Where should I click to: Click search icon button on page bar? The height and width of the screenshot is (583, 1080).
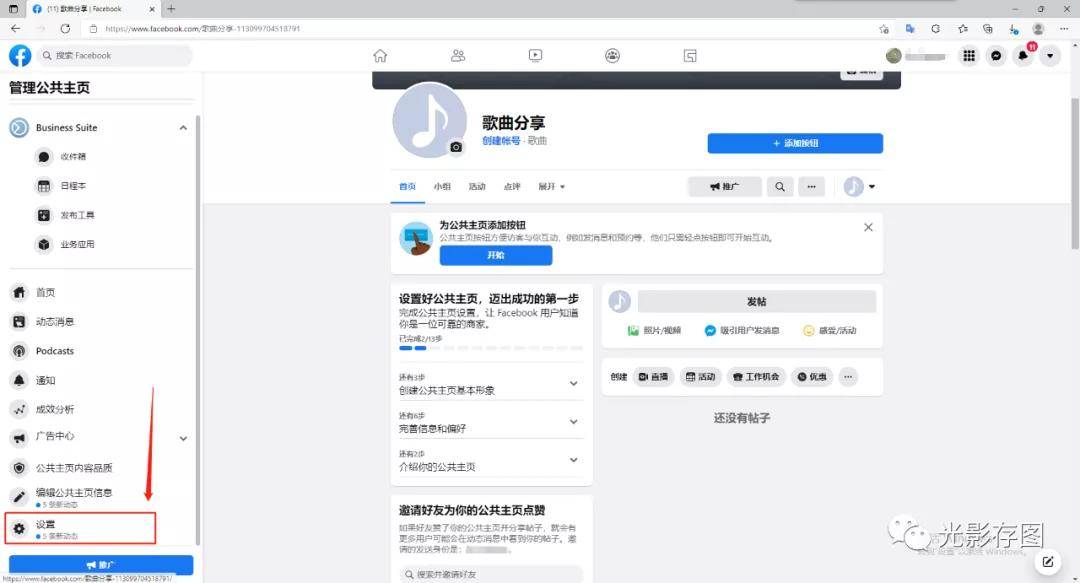780,187
